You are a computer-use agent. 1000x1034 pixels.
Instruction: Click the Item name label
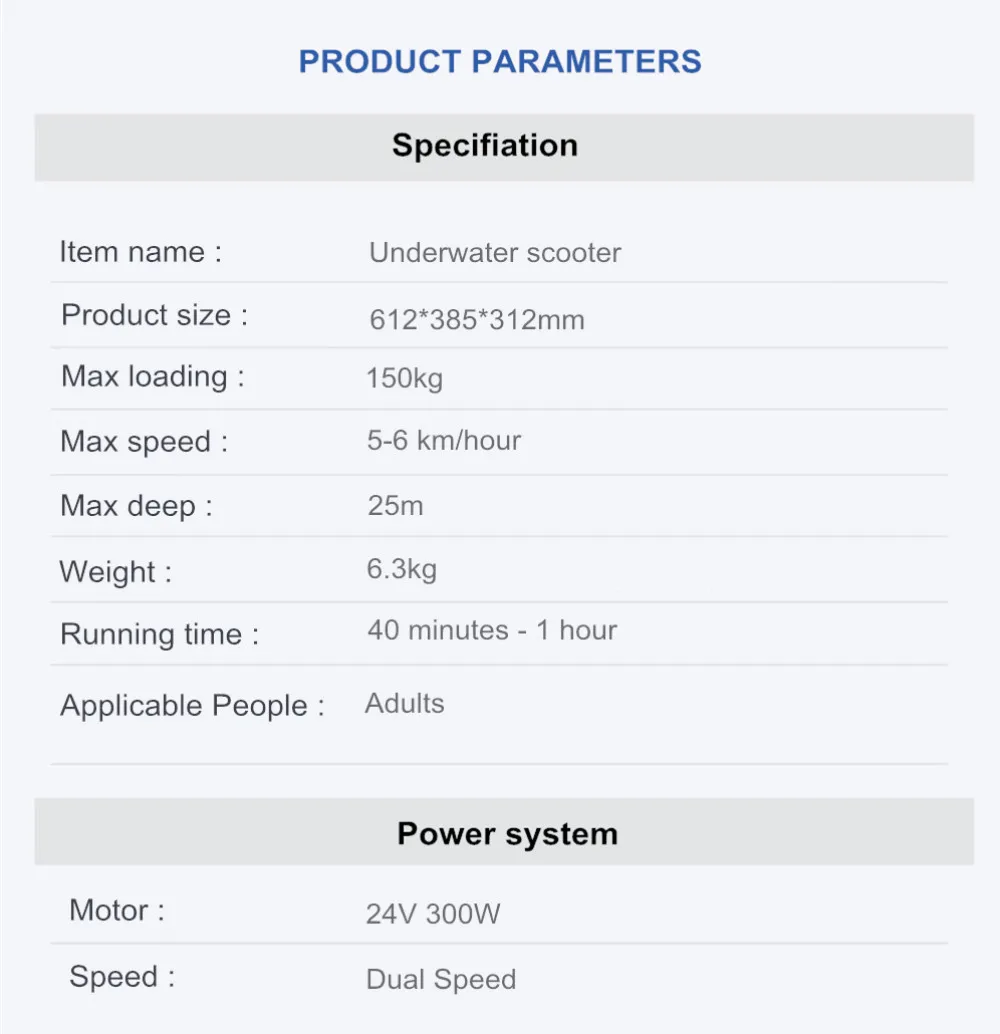coord(141,252)
